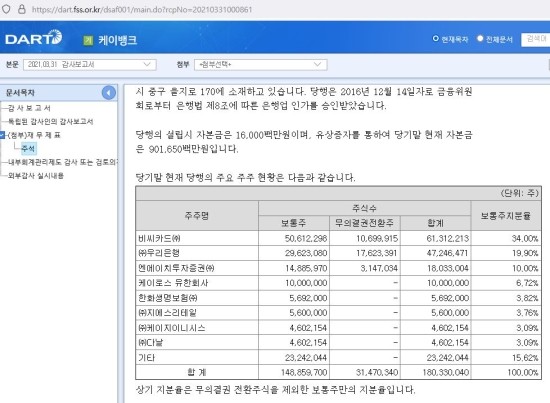Select the 현재목차 radio option
This screenshot has height=403, width=550.
(x=436, y=39)
